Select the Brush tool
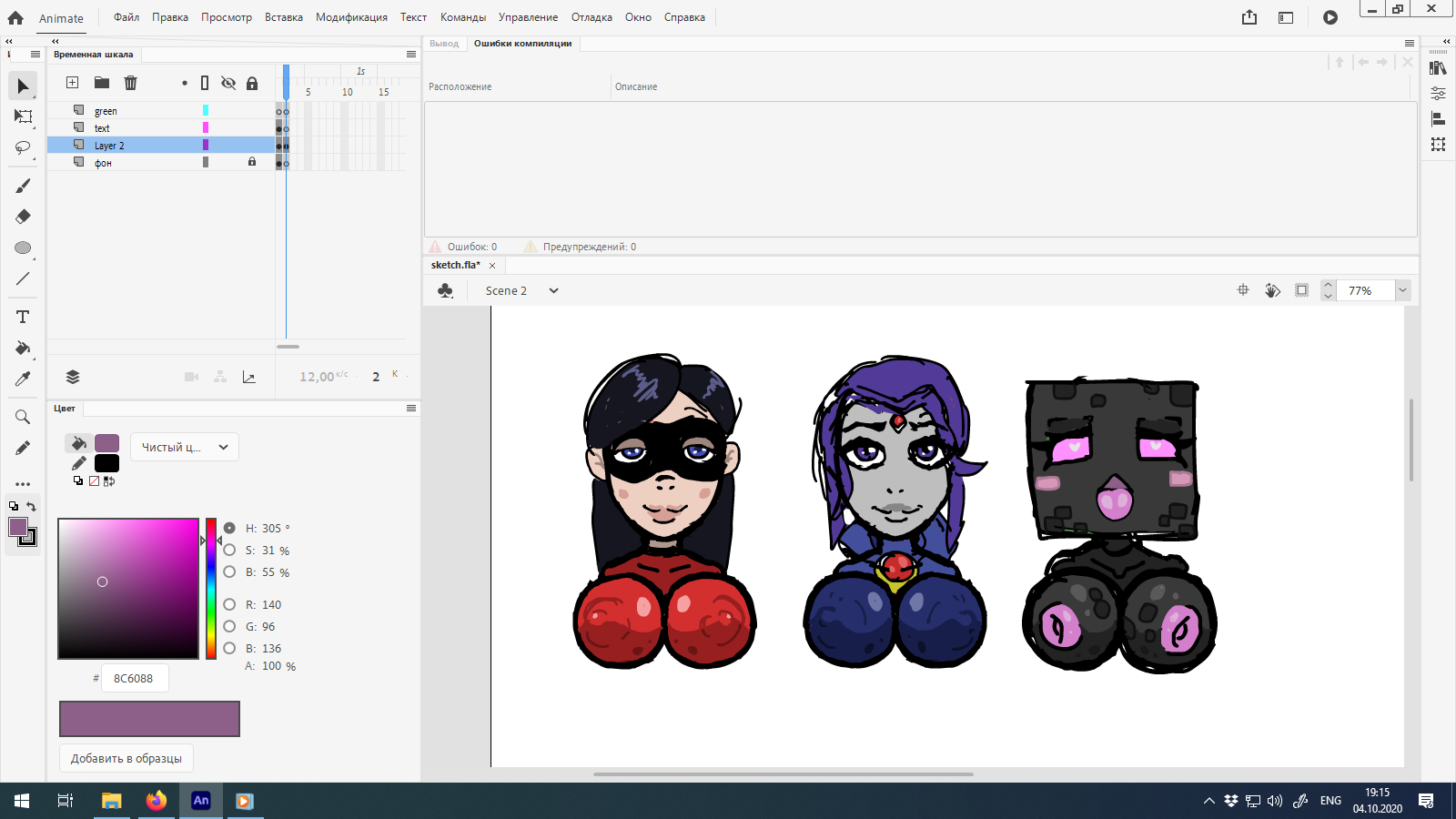Screen dimensions: 1456x819 (23, 186)
